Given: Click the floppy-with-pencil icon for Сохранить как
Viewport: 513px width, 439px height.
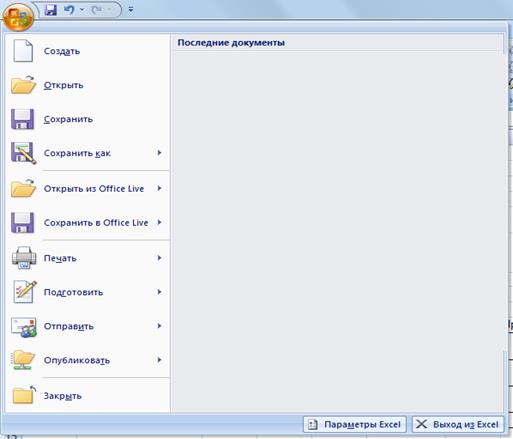Looking at the screenshot, I should [23, 153].
